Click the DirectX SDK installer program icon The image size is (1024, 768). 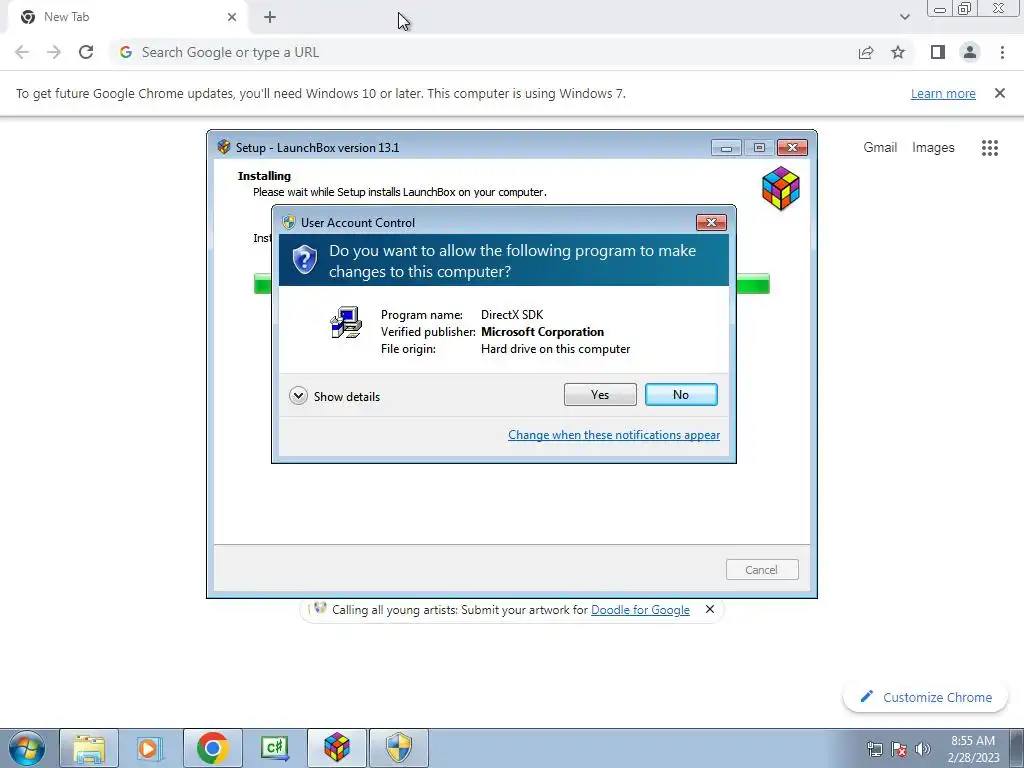click(x=346, y=322)
